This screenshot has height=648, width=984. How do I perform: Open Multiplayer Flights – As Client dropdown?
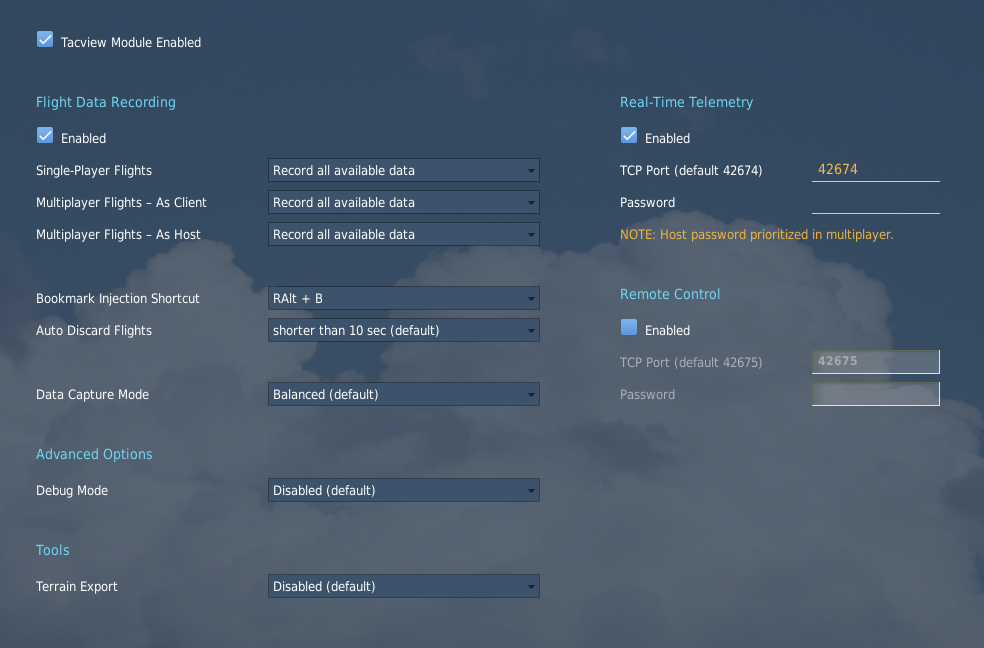pos(404,203)
